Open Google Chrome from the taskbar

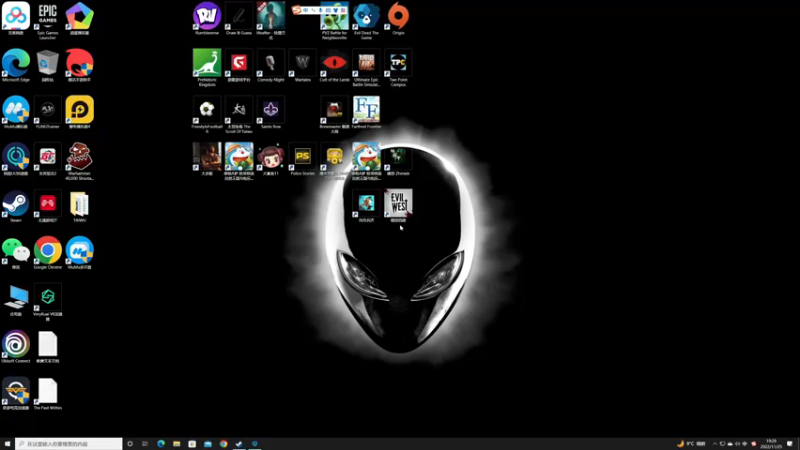pyautogui.click(x=223, y=444)
